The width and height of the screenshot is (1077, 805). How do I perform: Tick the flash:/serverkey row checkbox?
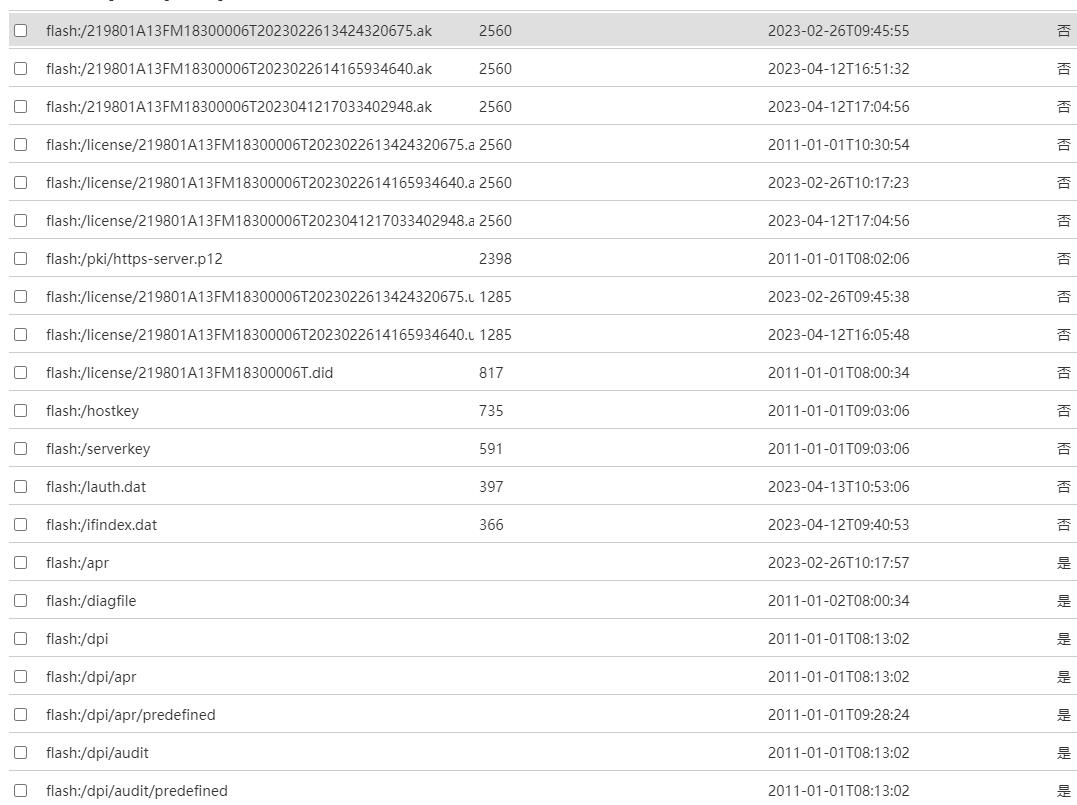pos(20,449)
